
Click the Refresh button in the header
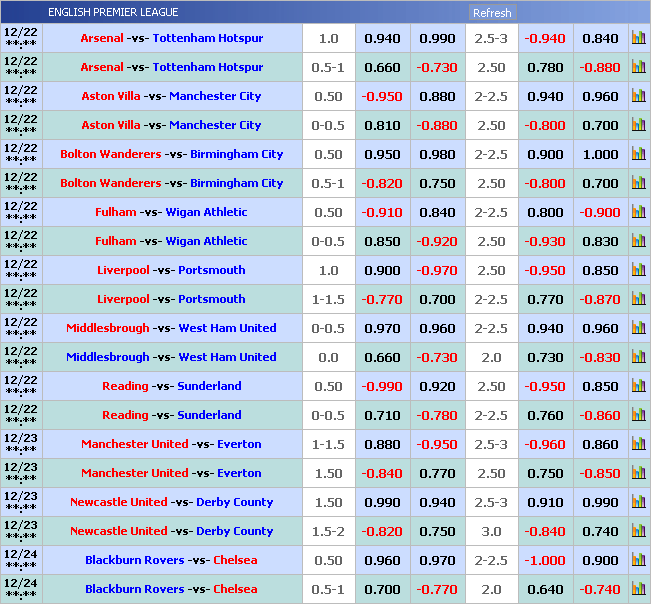tap(491, 13)
